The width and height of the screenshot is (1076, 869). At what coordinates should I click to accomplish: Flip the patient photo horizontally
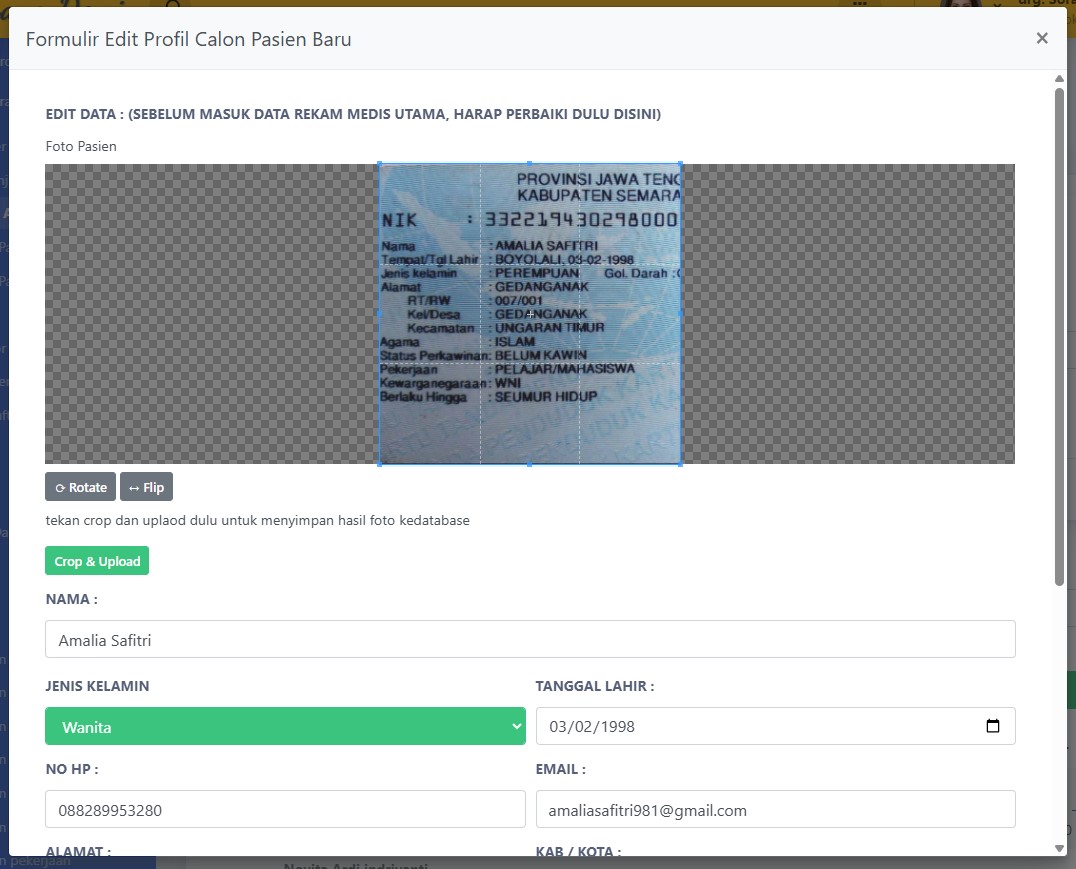146,487
